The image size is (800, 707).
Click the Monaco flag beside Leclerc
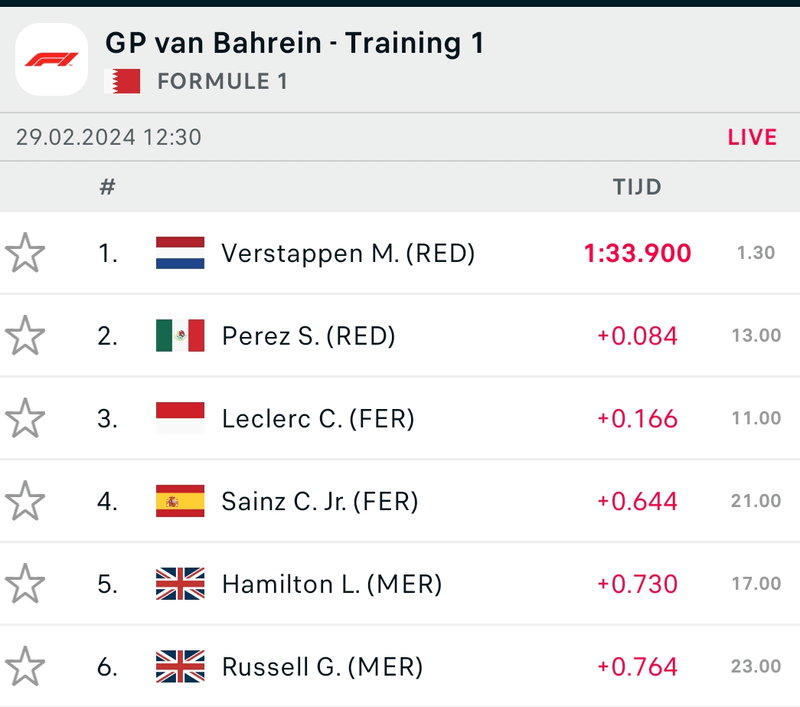tap(180, 419)
